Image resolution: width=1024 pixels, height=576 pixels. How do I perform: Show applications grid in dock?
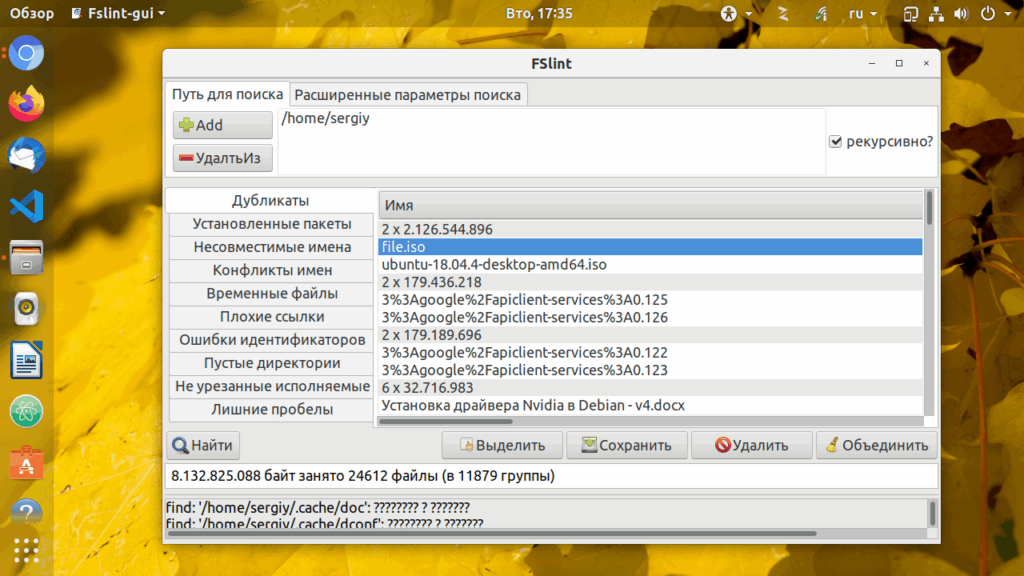coord(26,551)
